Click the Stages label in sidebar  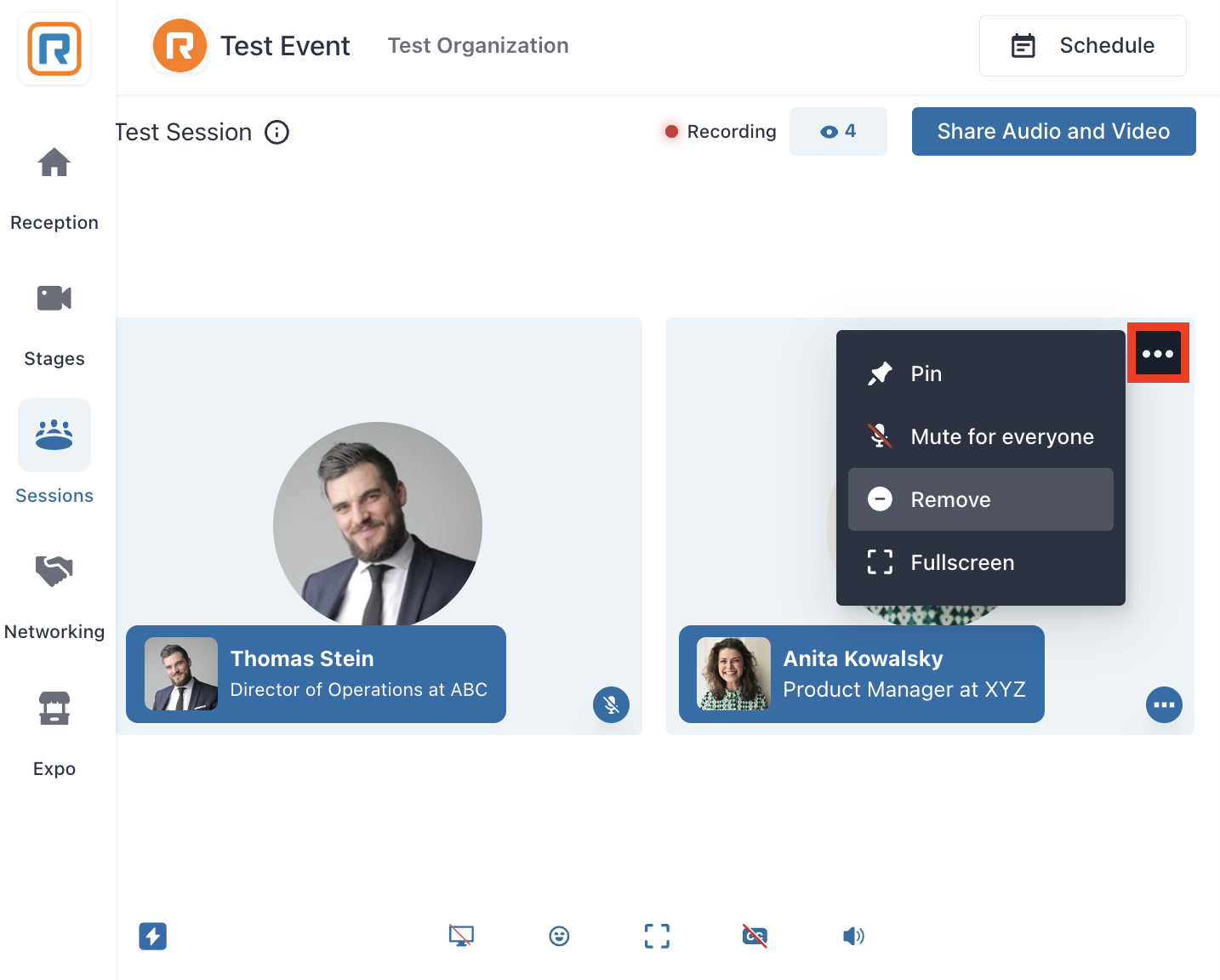click(54, 359)
